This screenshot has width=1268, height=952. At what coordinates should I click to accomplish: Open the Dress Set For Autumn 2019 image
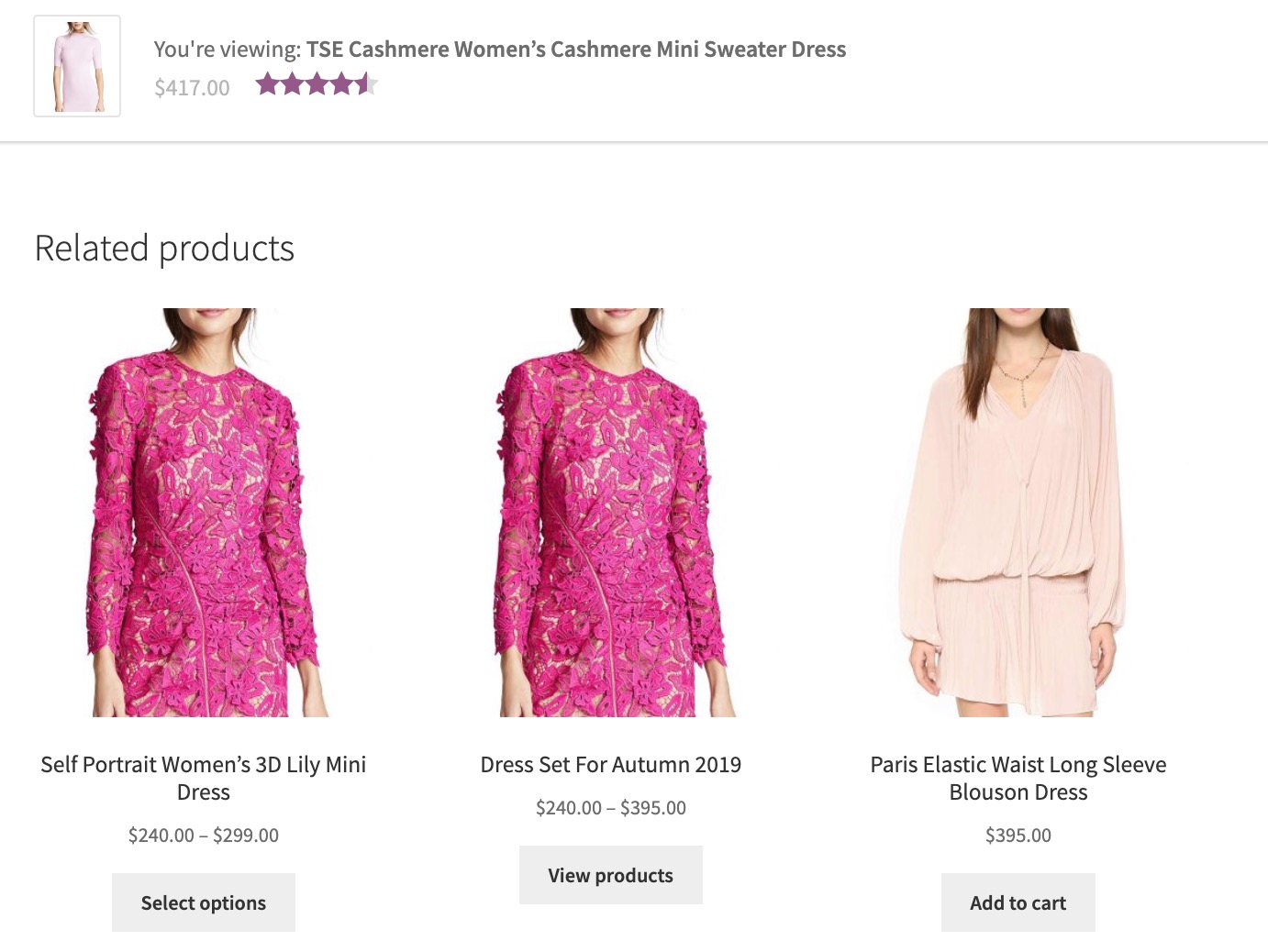click(611, 513)
